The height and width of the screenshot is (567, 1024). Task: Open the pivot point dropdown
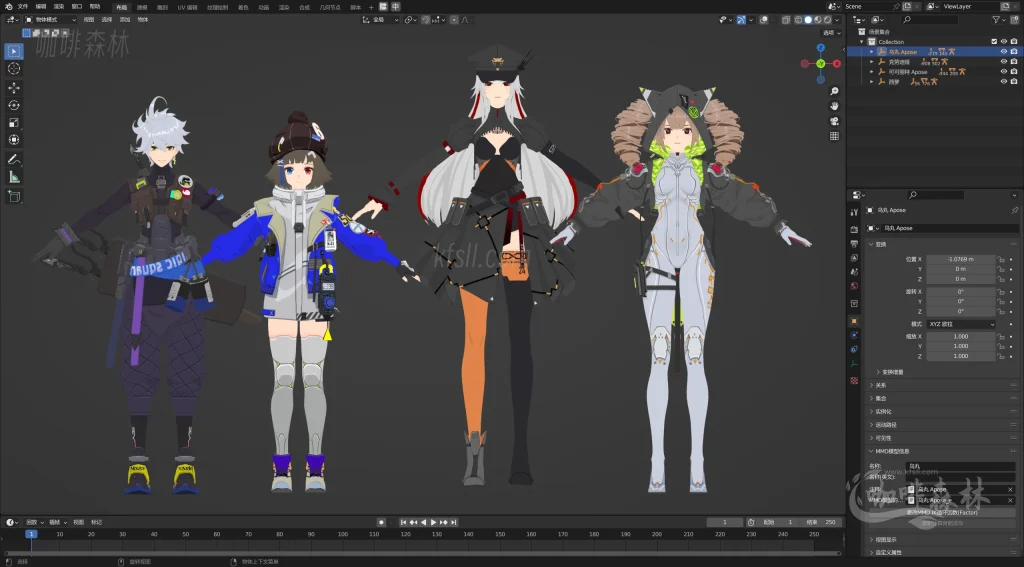(410, 20)
